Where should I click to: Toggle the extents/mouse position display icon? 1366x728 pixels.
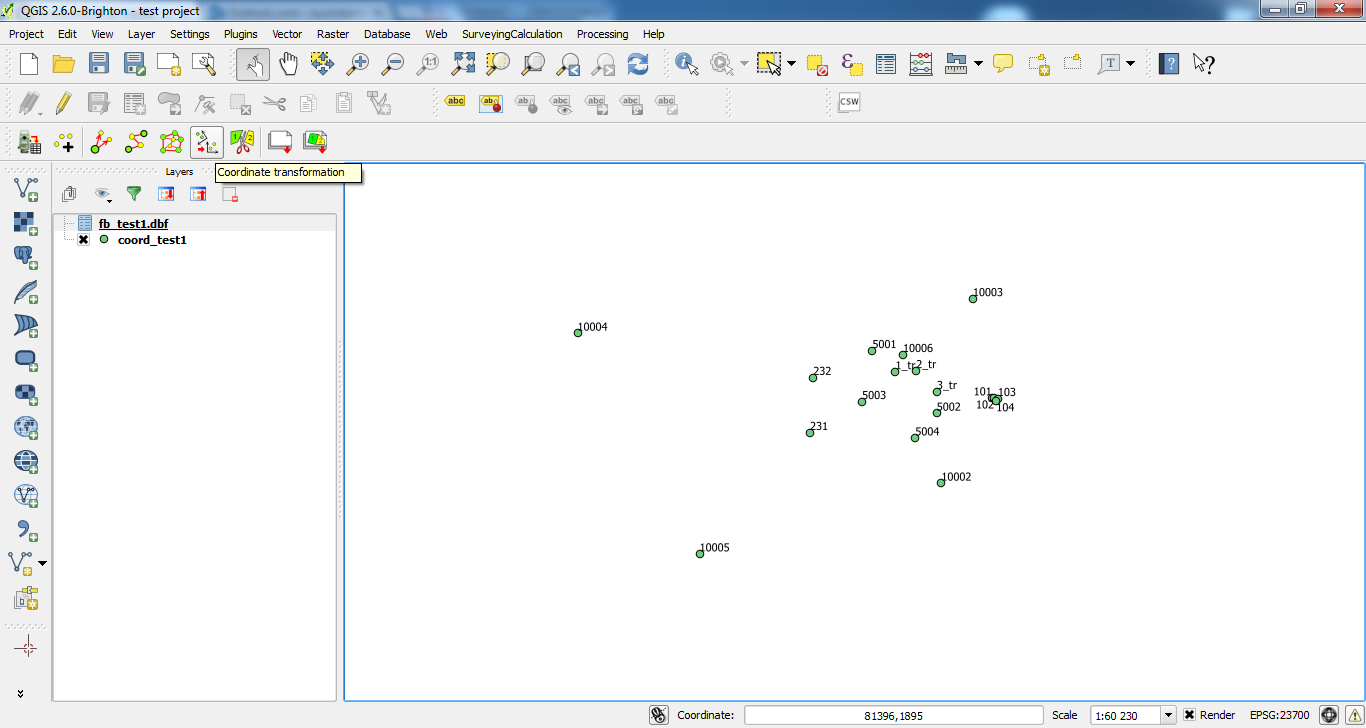pos(658,715)
